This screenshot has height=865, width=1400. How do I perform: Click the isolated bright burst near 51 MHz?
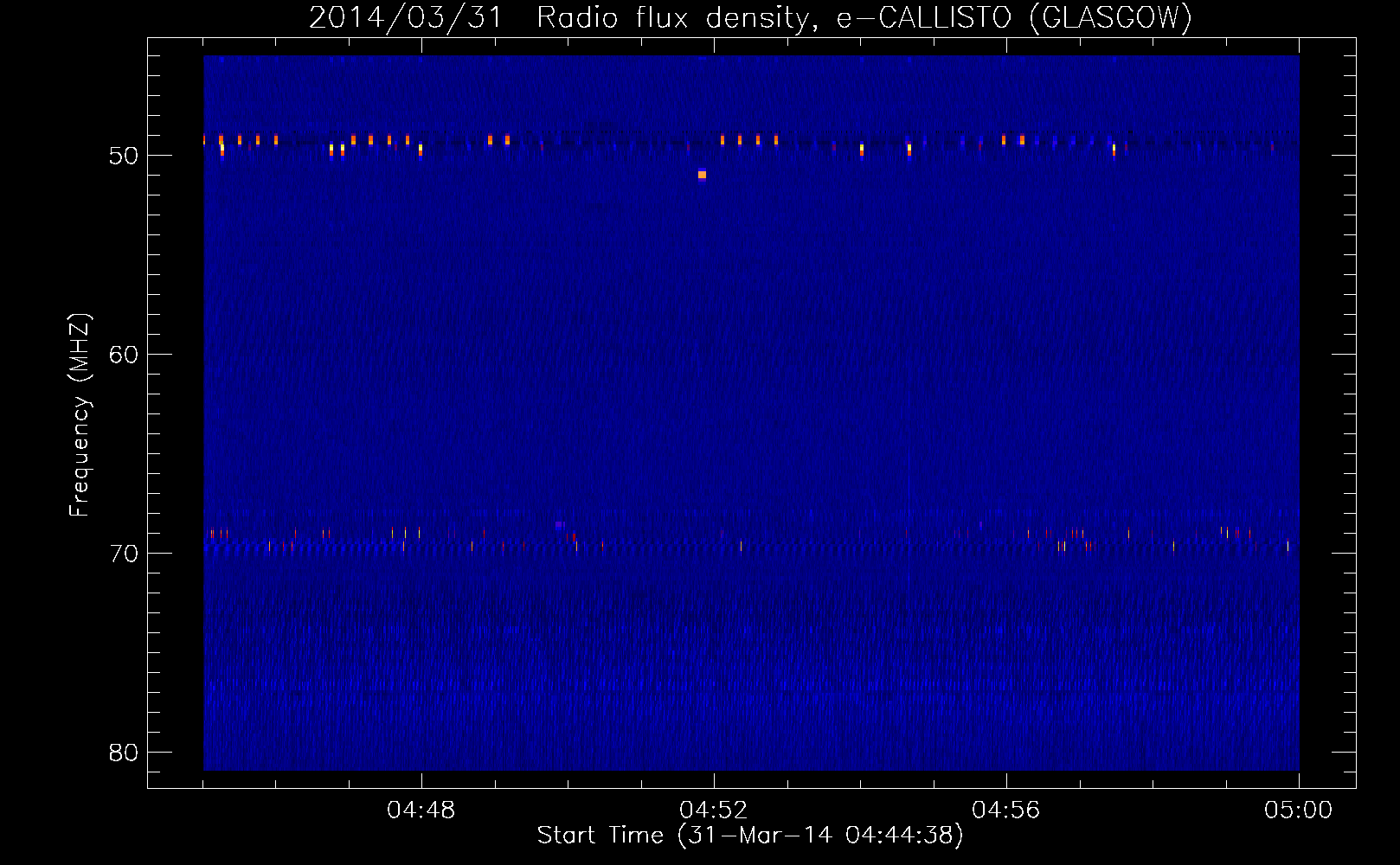[702, 175]
